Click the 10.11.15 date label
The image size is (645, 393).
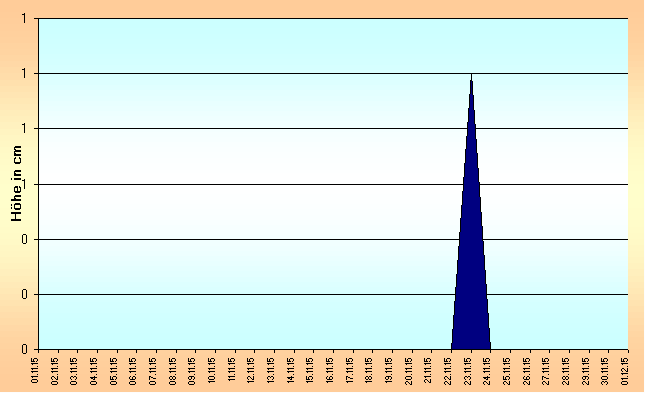[212, 370]
